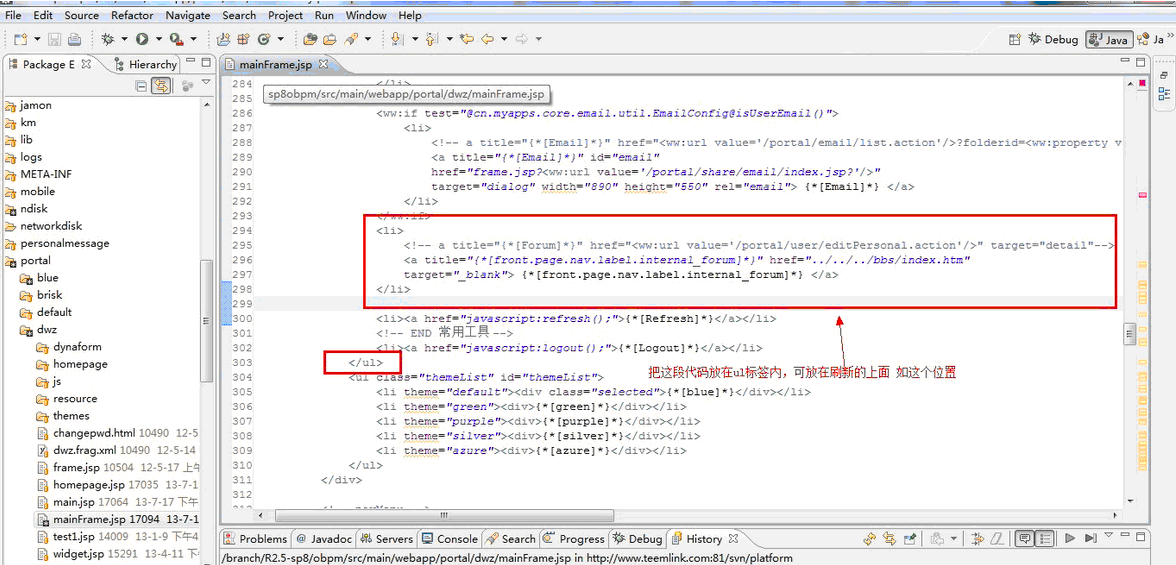Click the Open Type icon
This screenshot has height=565, width=1176.
[310, 39]
